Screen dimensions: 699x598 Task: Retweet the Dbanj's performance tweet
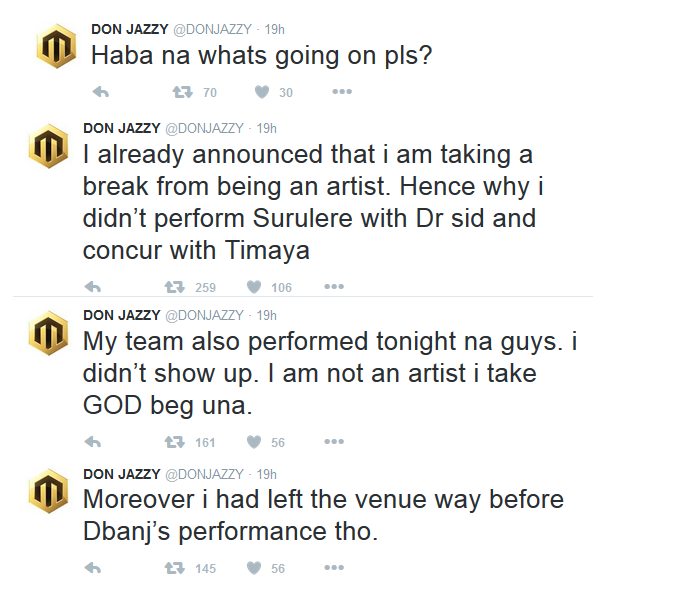176,568
